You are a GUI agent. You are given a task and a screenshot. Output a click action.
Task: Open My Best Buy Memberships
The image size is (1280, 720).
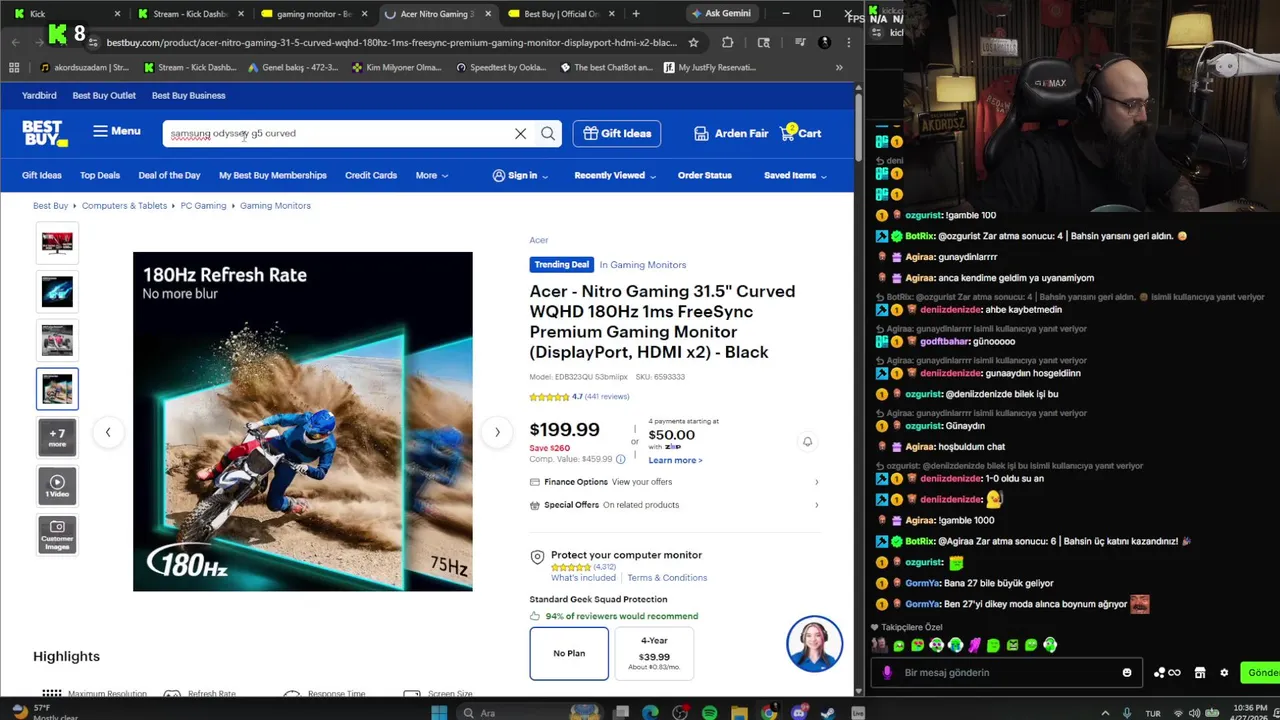pos(273,175)
